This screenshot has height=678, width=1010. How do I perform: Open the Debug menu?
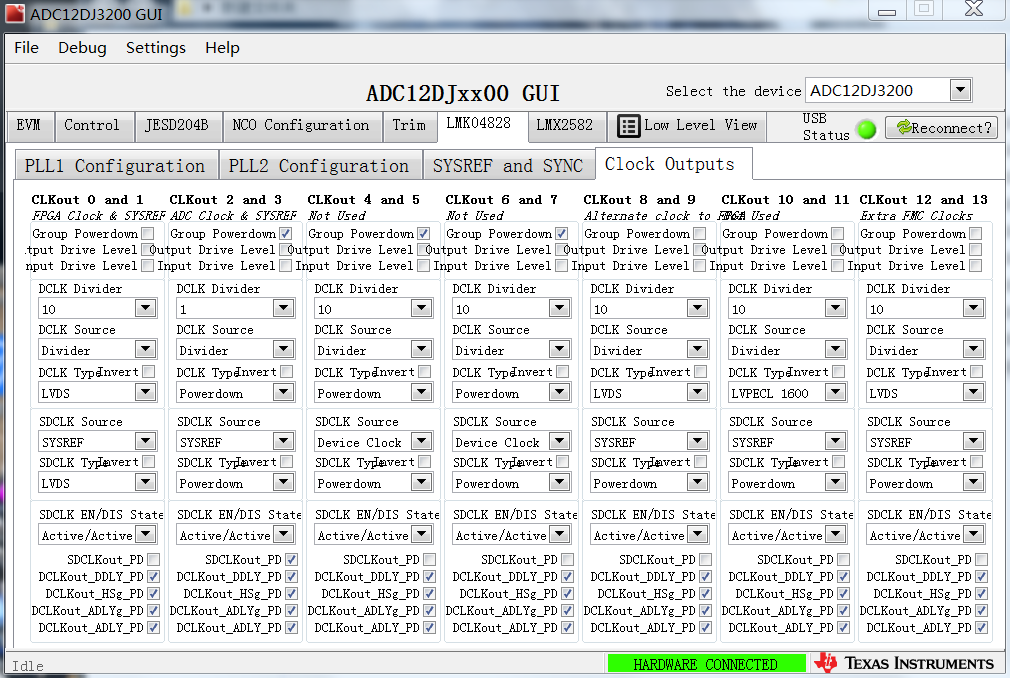pos(82,48)
